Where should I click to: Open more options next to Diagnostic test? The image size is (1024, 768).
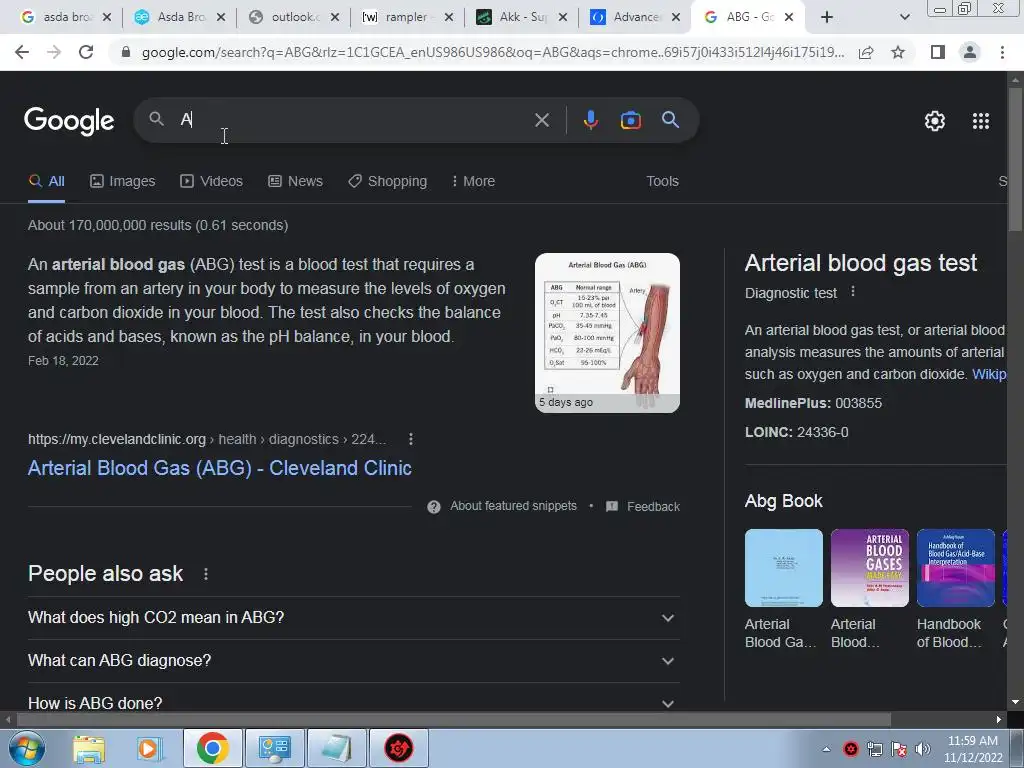coord(852,292)
